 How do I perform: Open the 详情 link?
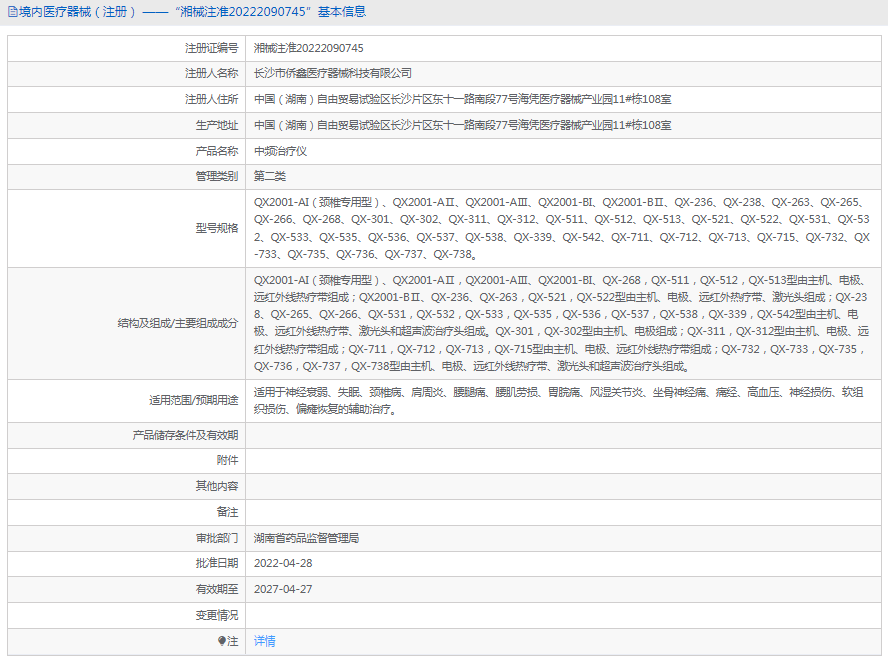(x=264, y=641)
